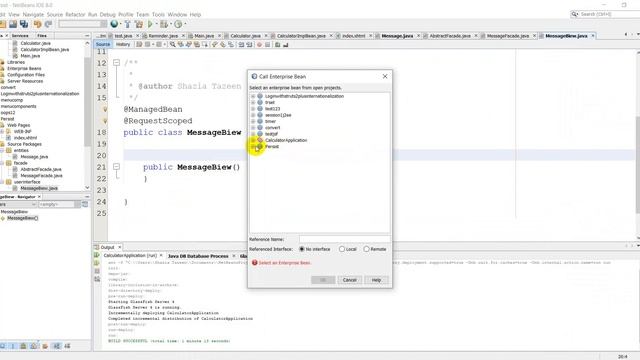Click the Debug Project toolbar icon
This screenshot has height=360, width=640.
164,24
